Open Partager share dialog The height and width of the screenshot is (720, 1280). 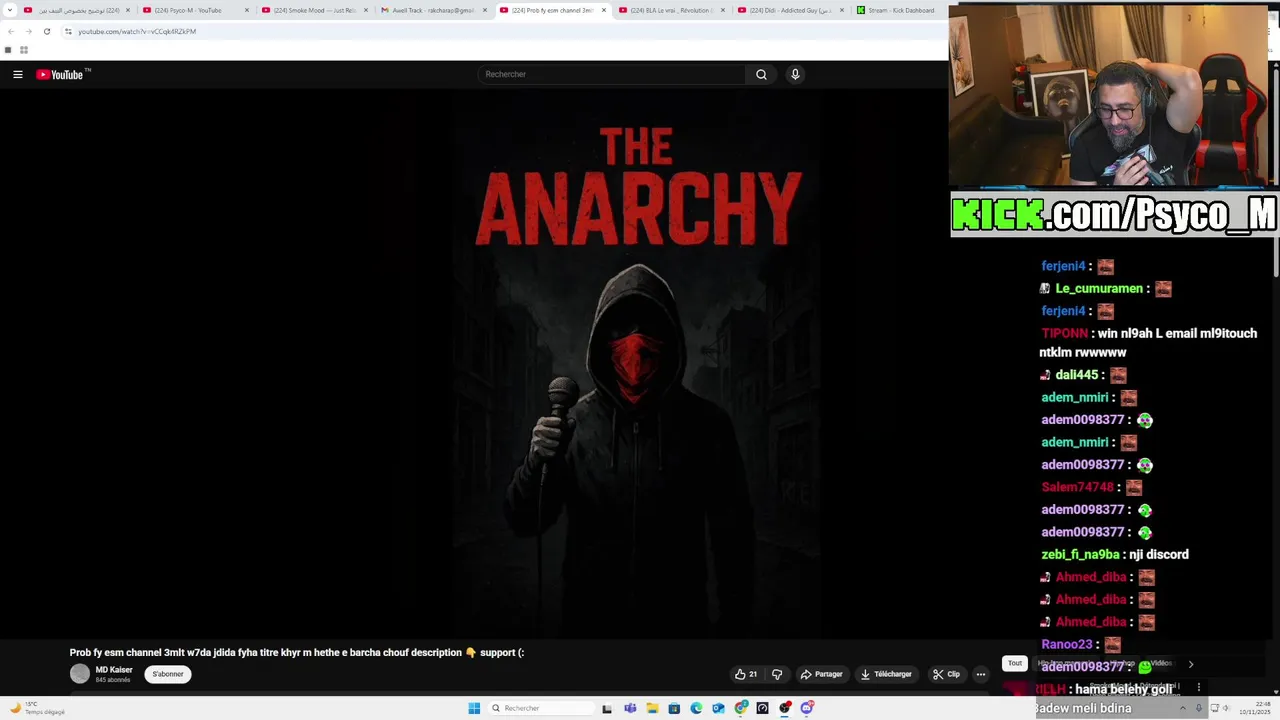click(x=822, y=674)
